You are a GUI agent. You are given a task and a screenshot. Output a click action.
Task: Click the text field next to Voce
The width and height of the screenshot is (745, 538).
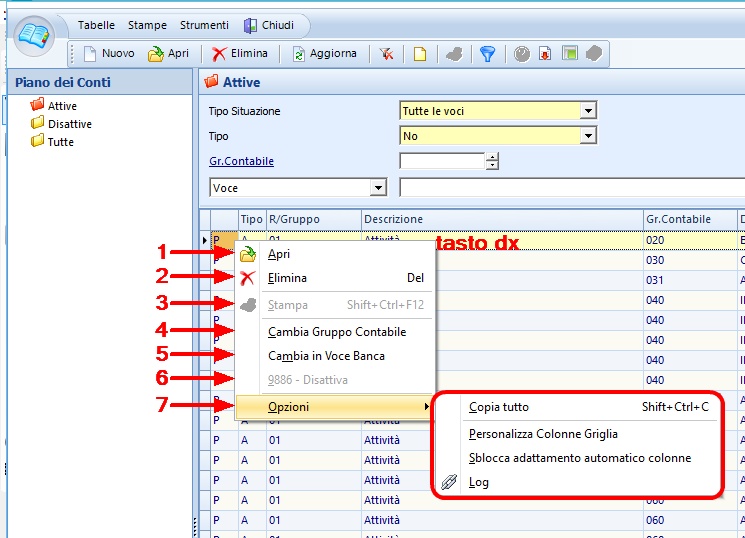[x=570, y=187]
